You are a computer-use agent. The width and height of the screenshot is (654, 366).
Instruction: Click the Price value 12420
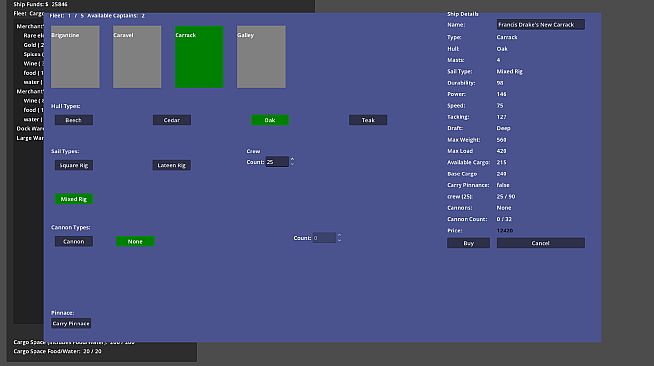click(x=505, y=230)
